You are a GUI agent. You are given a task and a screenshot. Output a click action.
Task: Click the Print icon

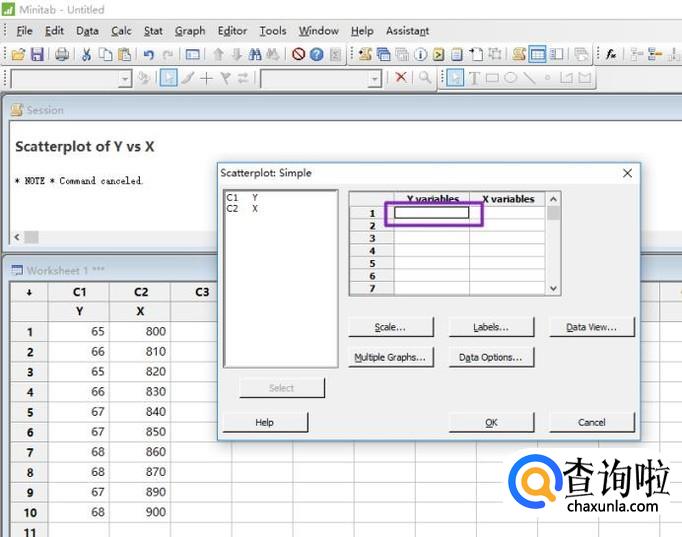tap(62, 54)
